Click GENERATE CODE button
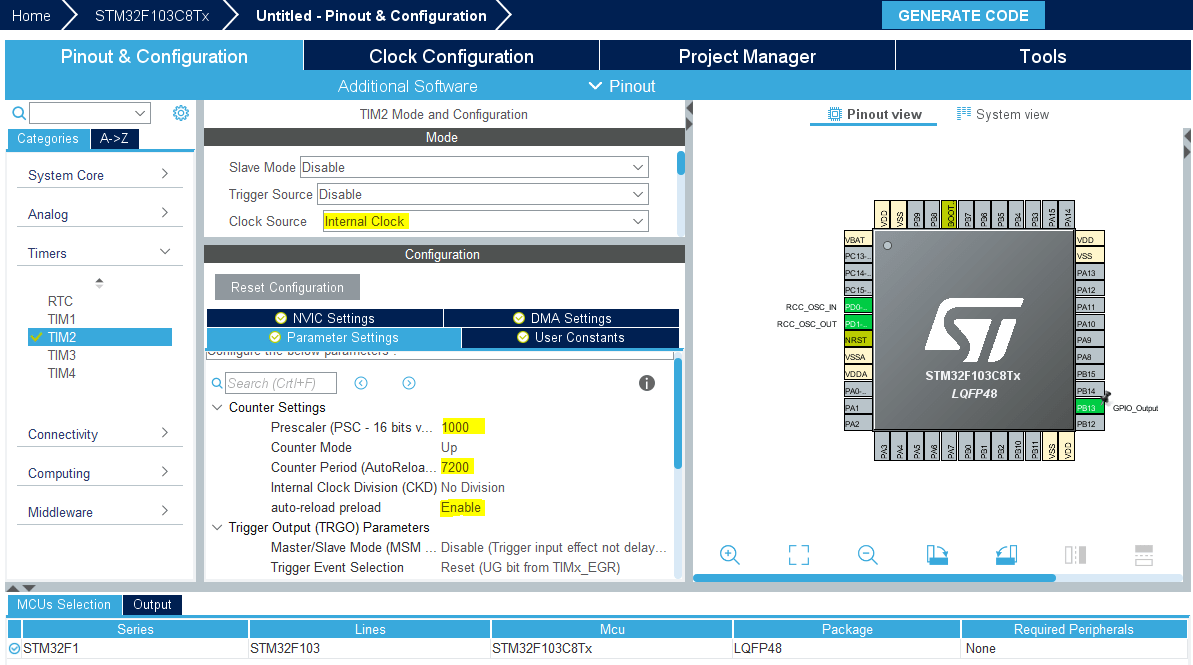 (x=963, y=15)
